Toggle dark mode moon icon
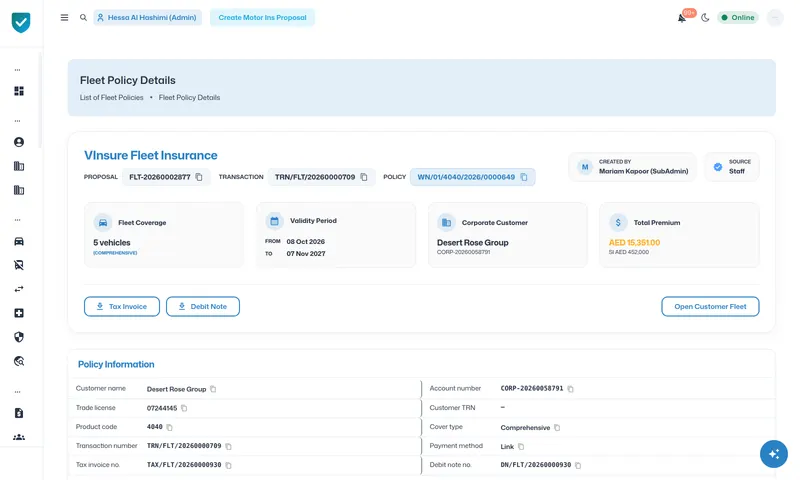800x480 pixels. coord(705,18)
